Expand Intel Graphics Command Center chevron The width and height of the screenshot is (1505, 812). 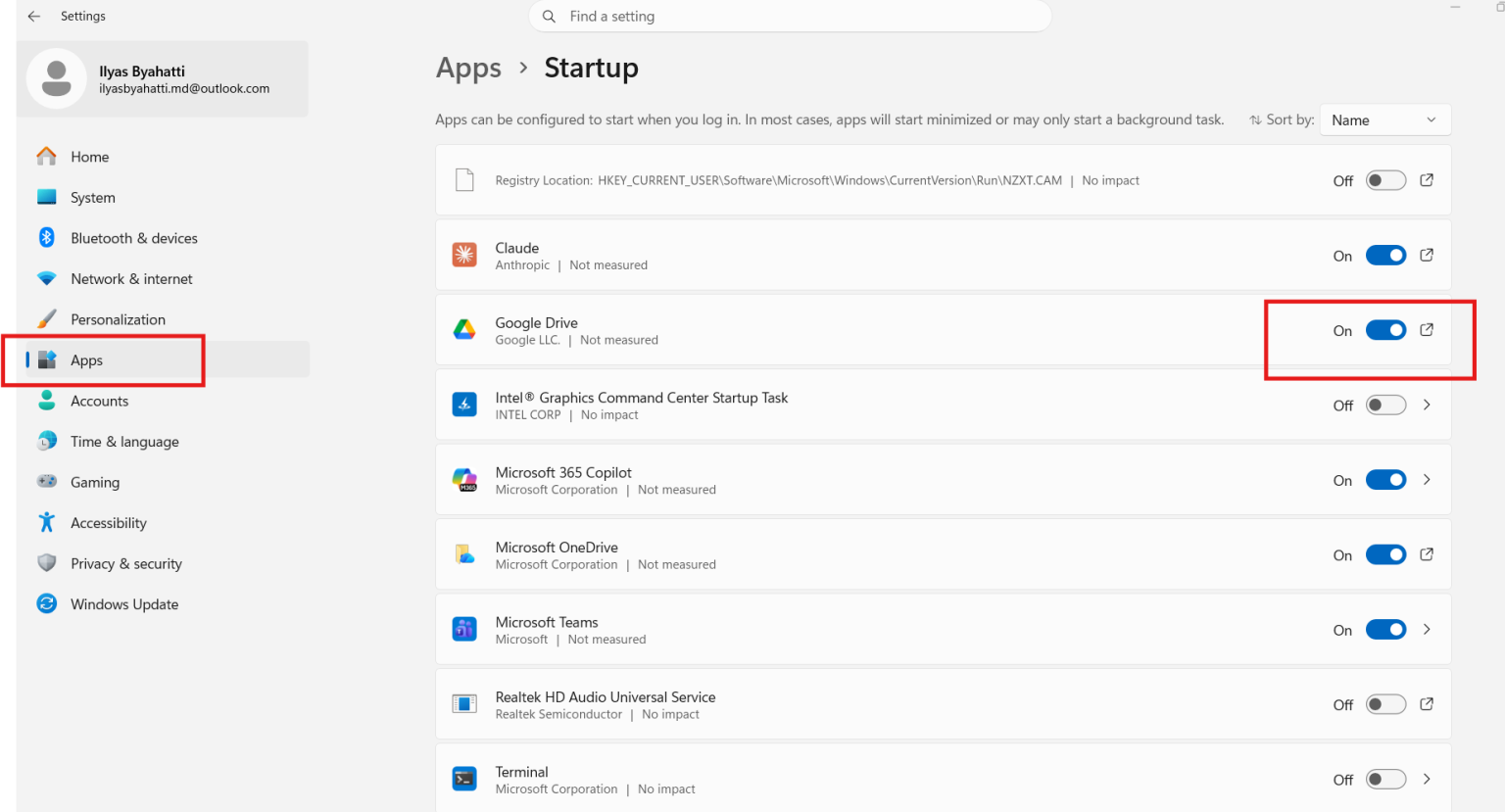(x=1427, y=405)
